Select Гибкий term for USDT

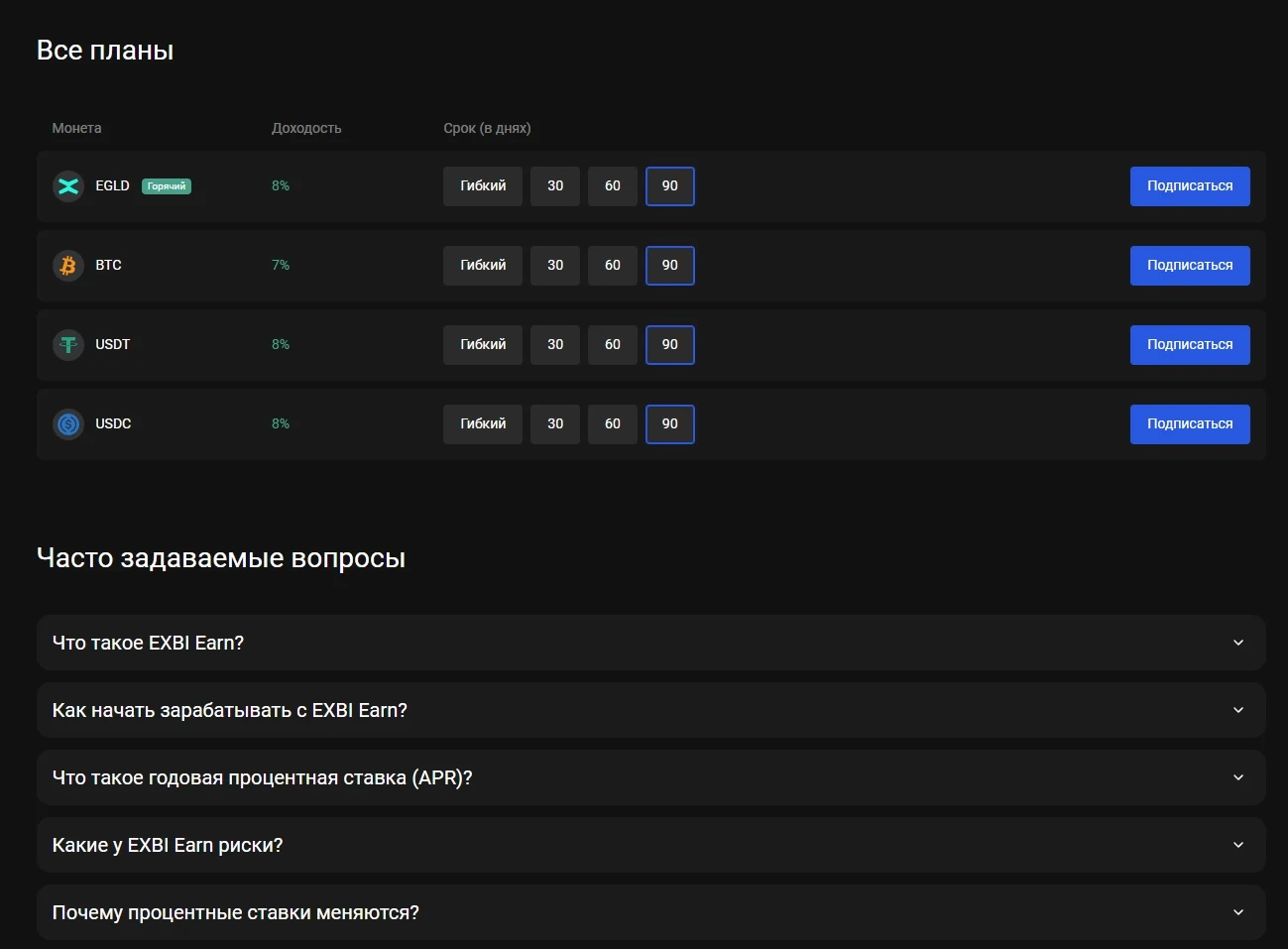(483, 345)
